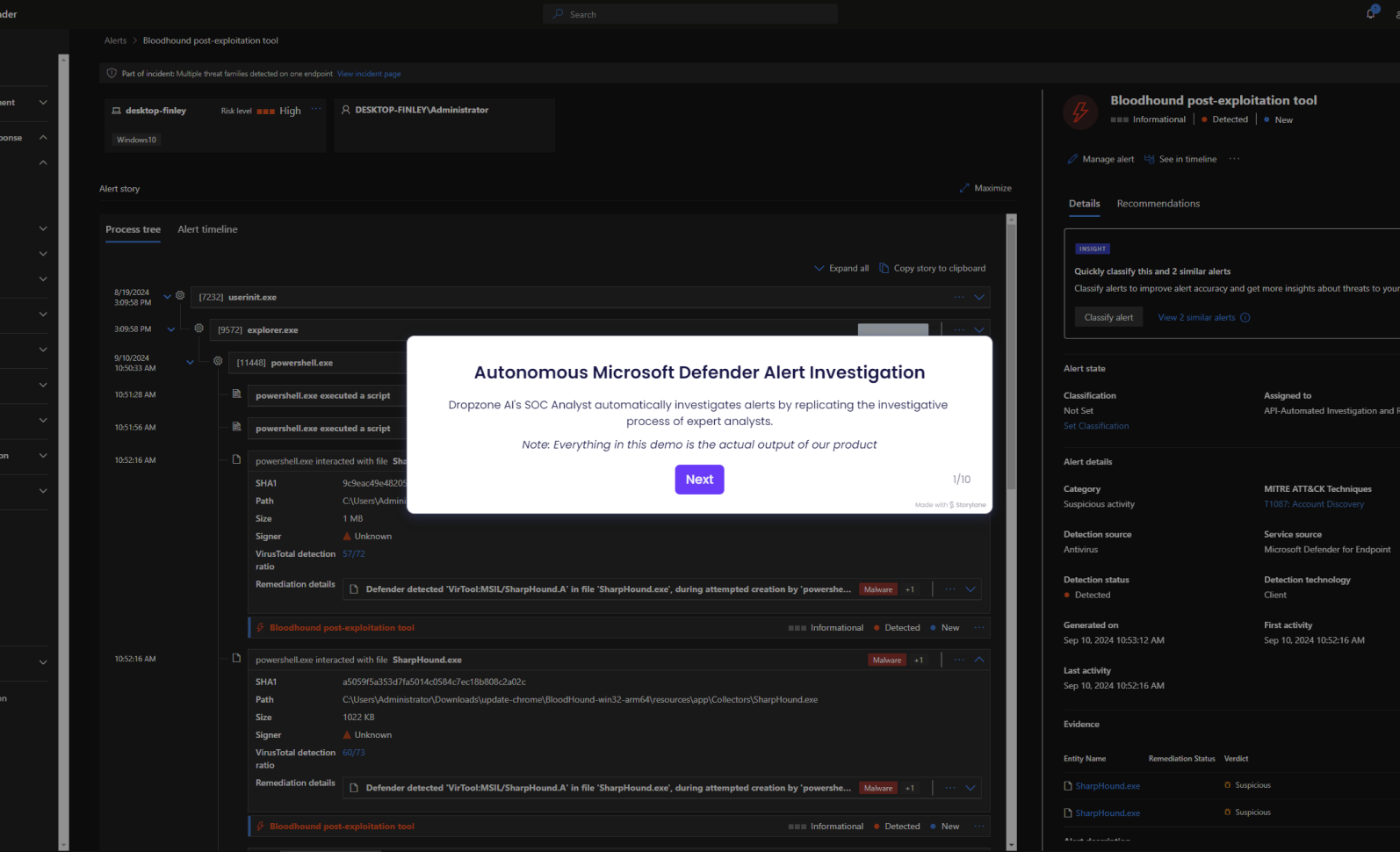
Task: Click Copy story to clipboard
Action: [x=932, y=268]
